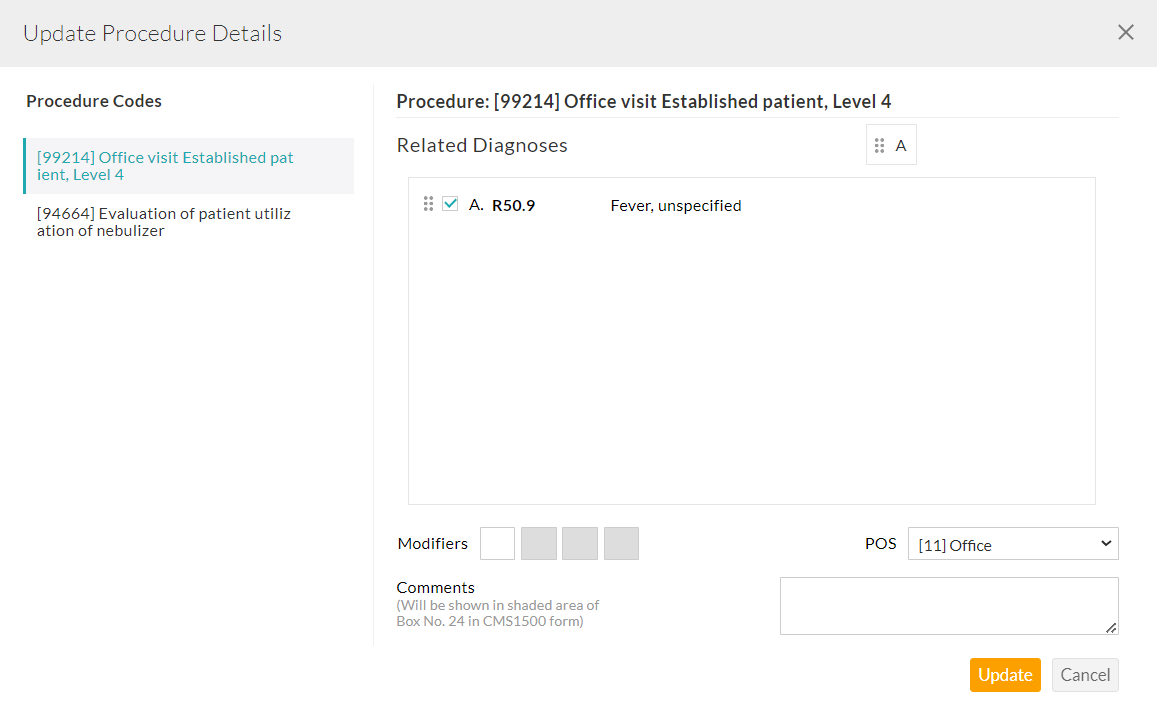Select procedure 94664 nebulizer evaluation

pos(164,222)
